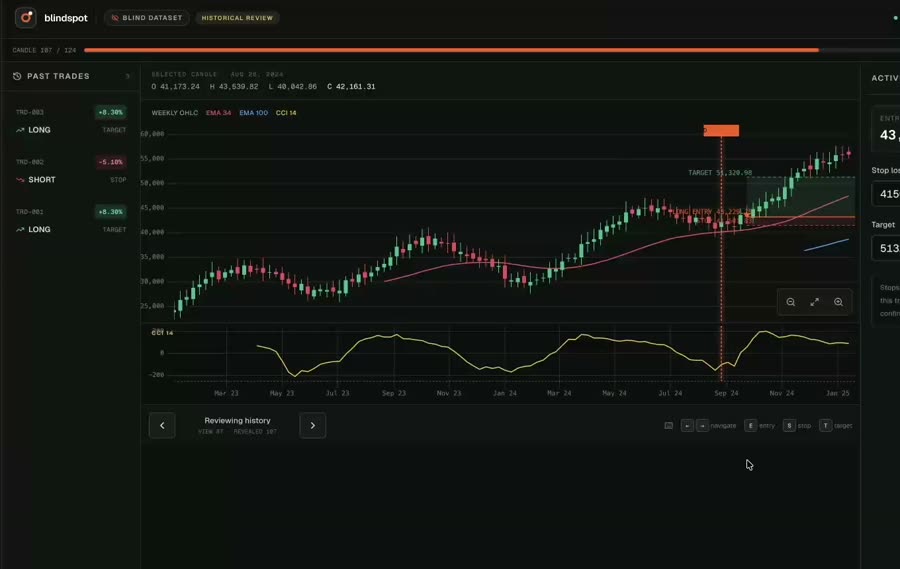Click the CCI 14 sub-chart label
The image size is (900, 569).
click(x=162, y=332)
